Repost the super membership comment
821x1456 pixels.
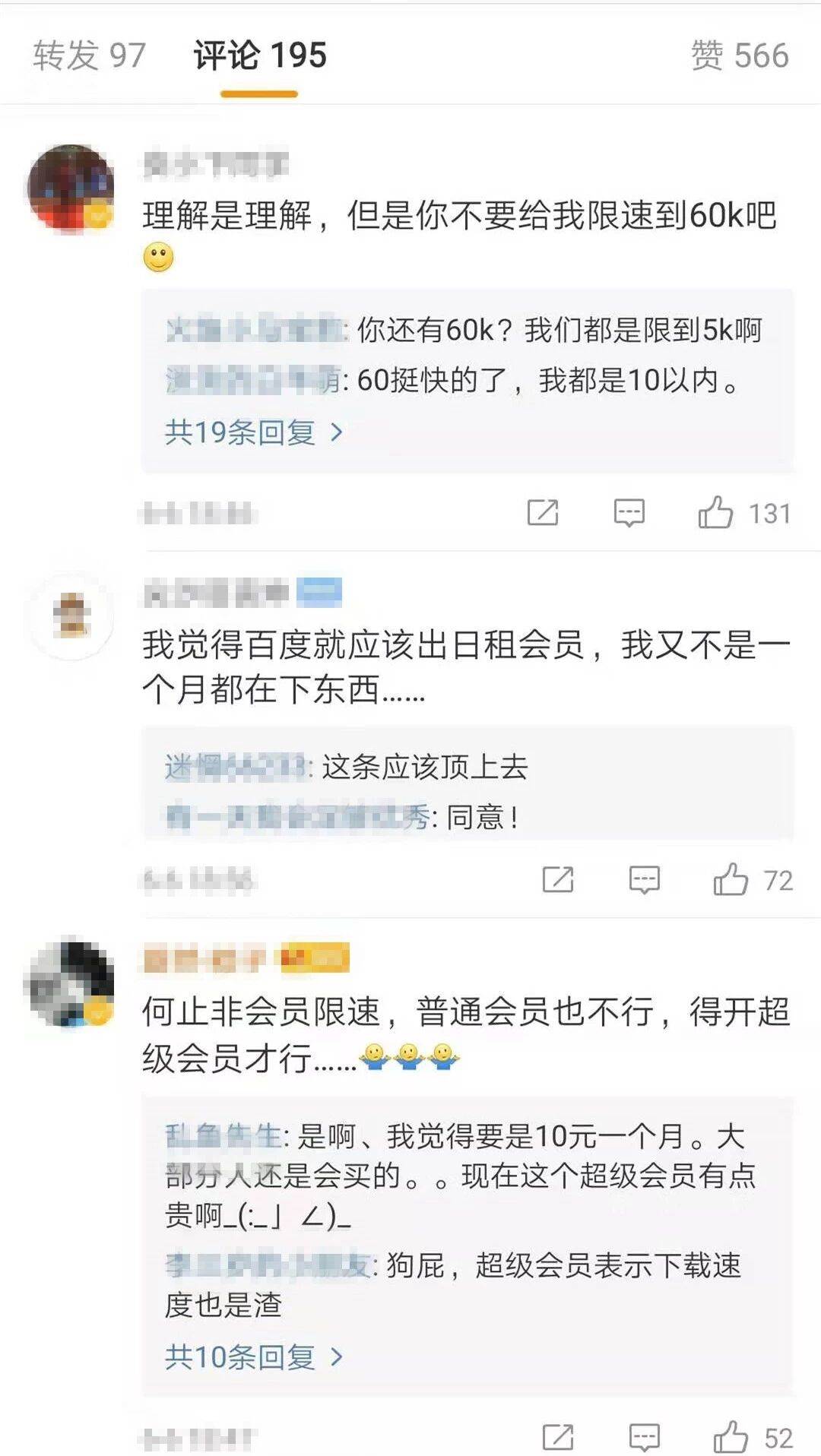point(558,1437)
